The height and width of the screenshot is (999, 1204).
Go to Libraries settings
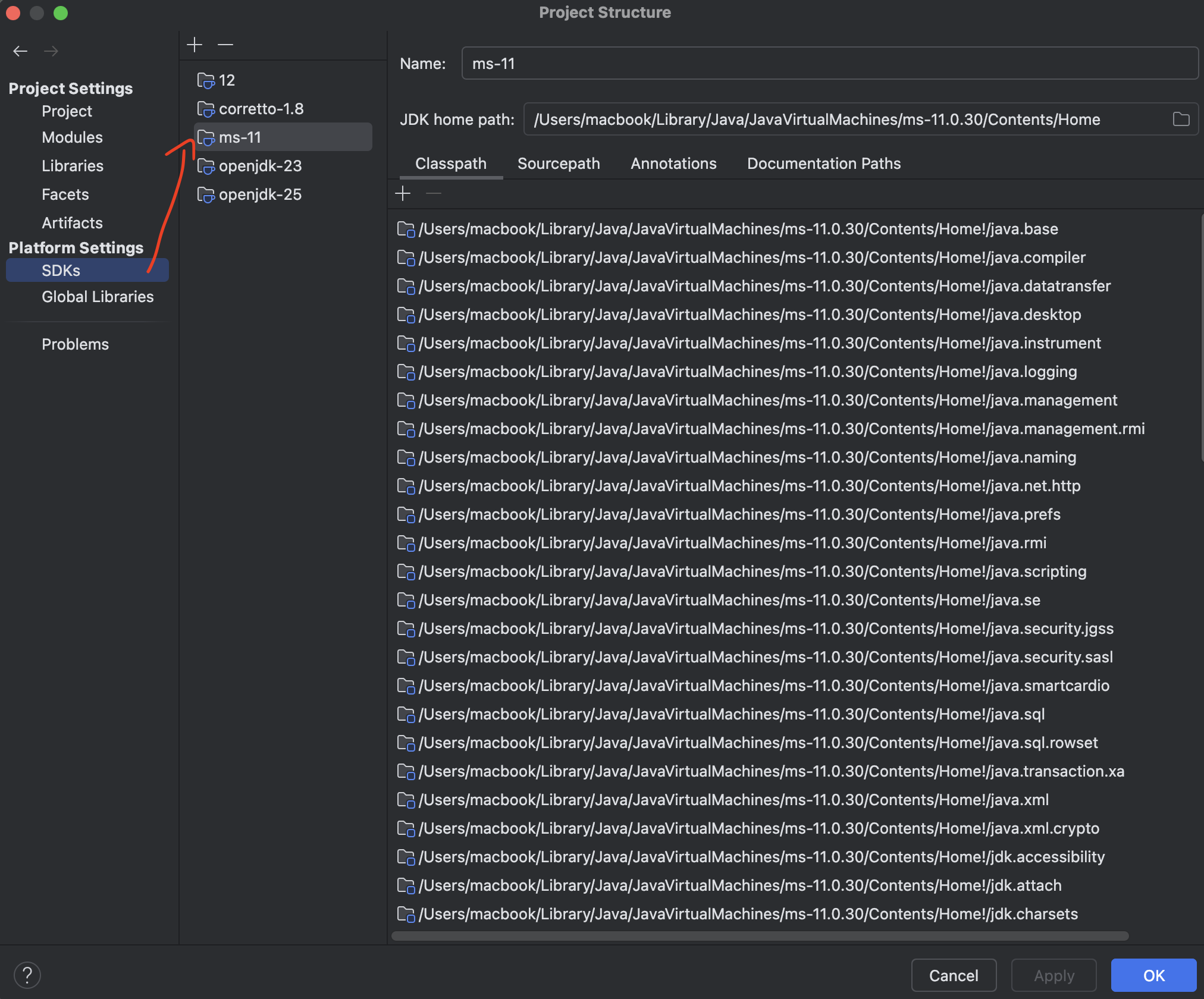73,166
